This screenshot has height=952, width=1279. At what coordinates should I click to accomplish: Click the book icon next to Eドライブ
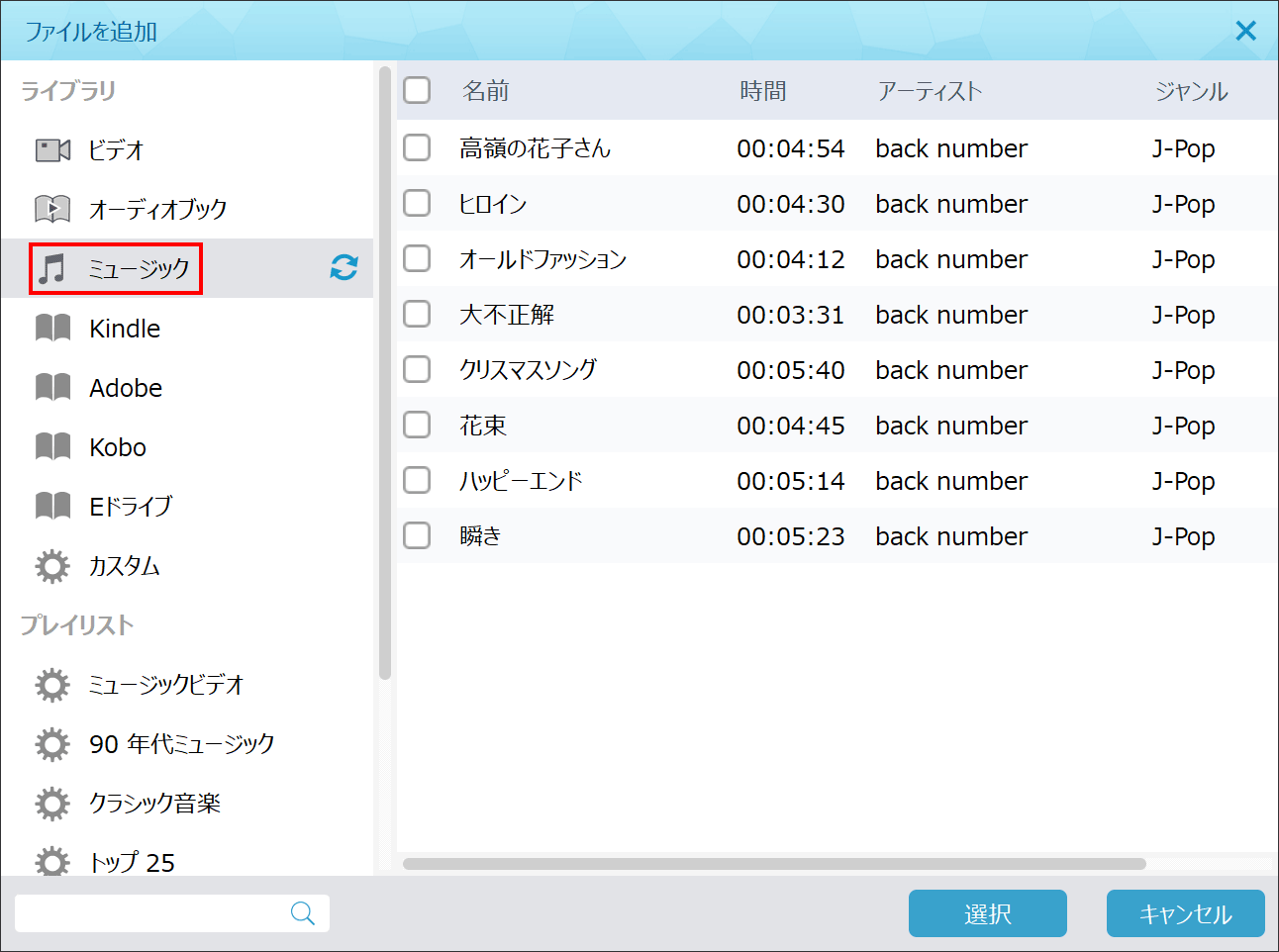coord(52,506)
